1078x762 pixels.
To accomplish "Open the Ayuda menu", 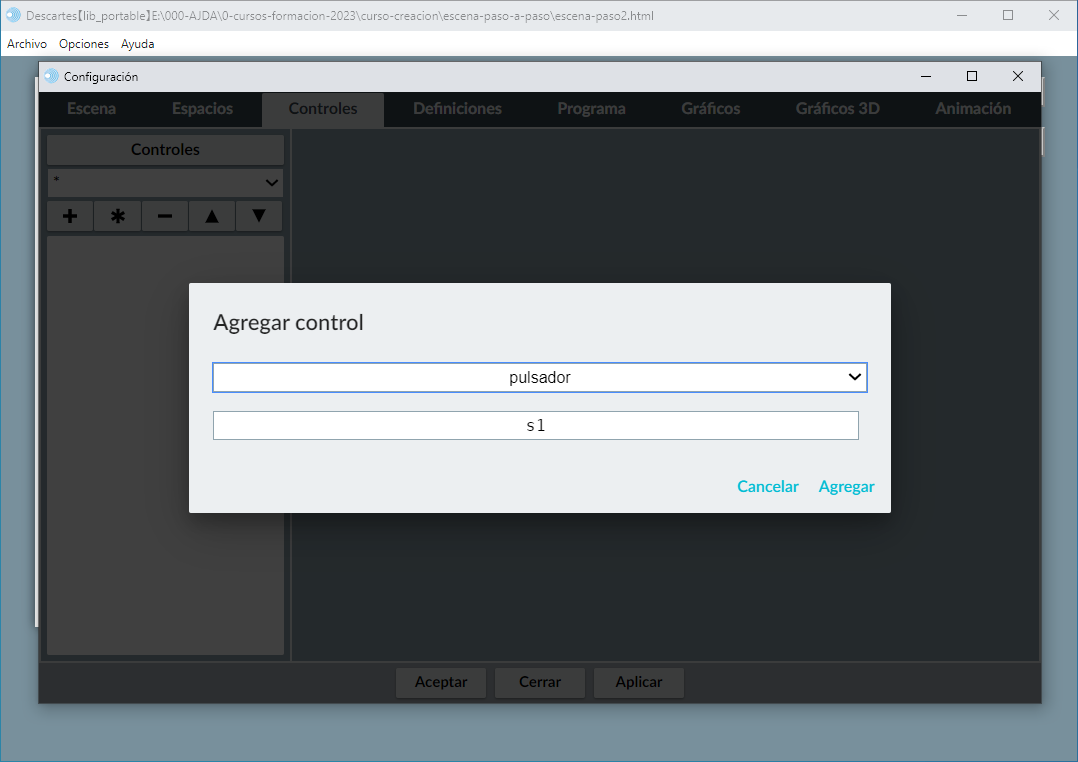I will [x=137, y=44].
